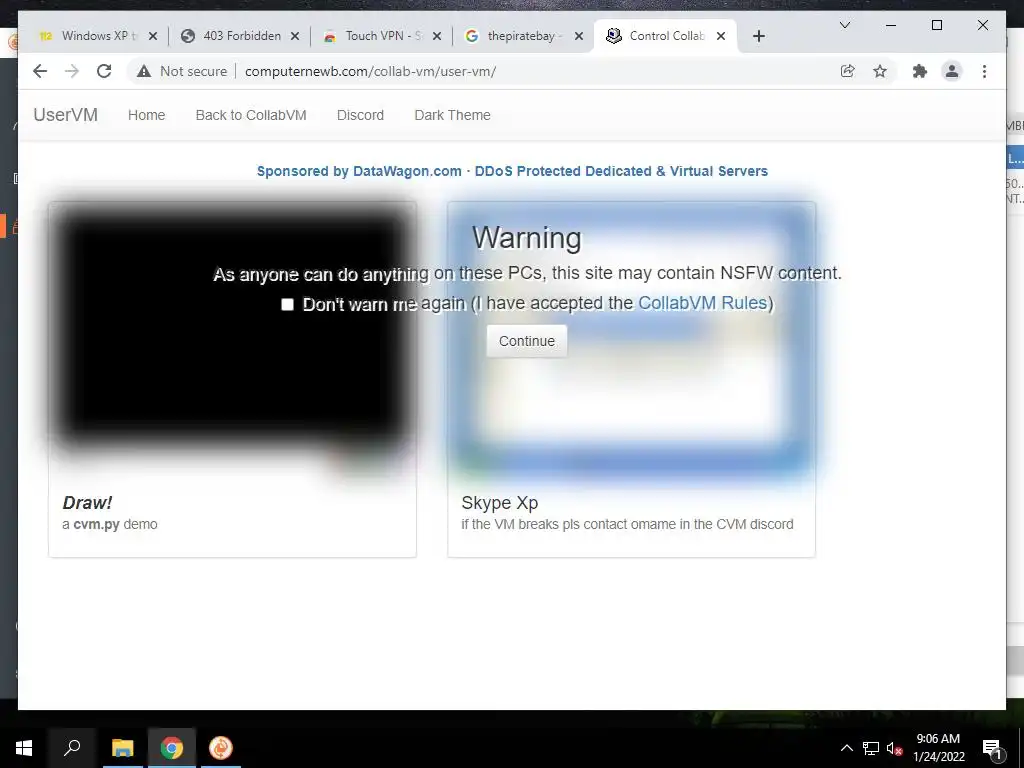Close the Windows XP tab
This screenshot has width=1024, height=768.
(x=153, y=37)
